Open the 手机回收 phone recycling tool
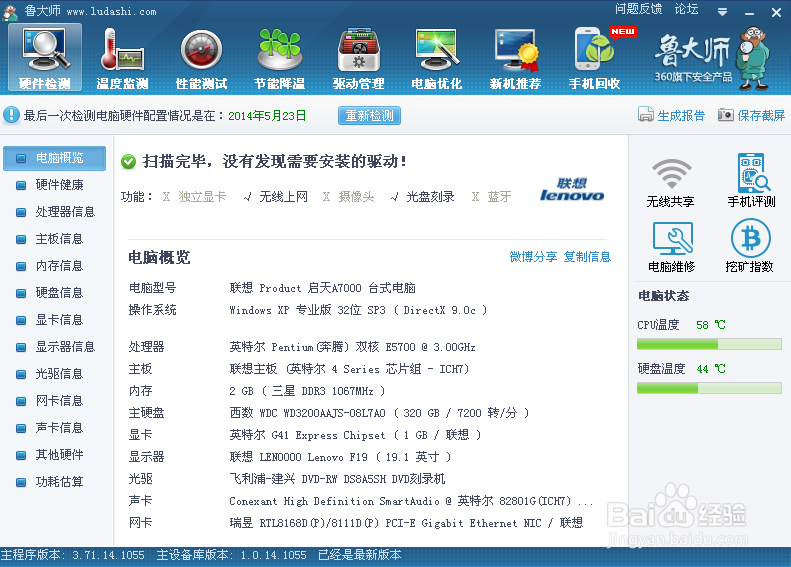Screen dimensions: 791x567 click(x=594, y=59)
